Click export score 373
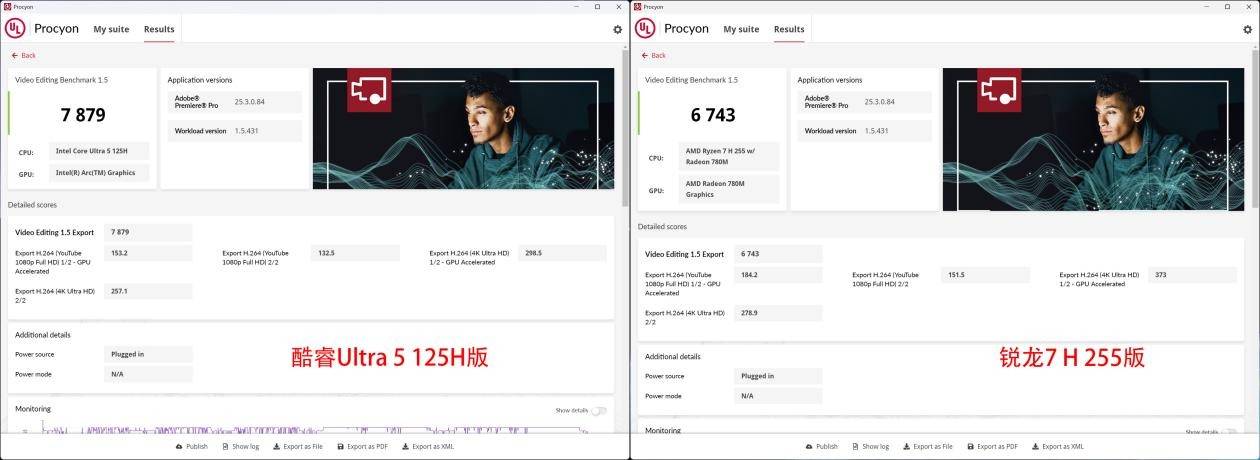This screenshot has height=460, width=1260. click(1194, 275)
